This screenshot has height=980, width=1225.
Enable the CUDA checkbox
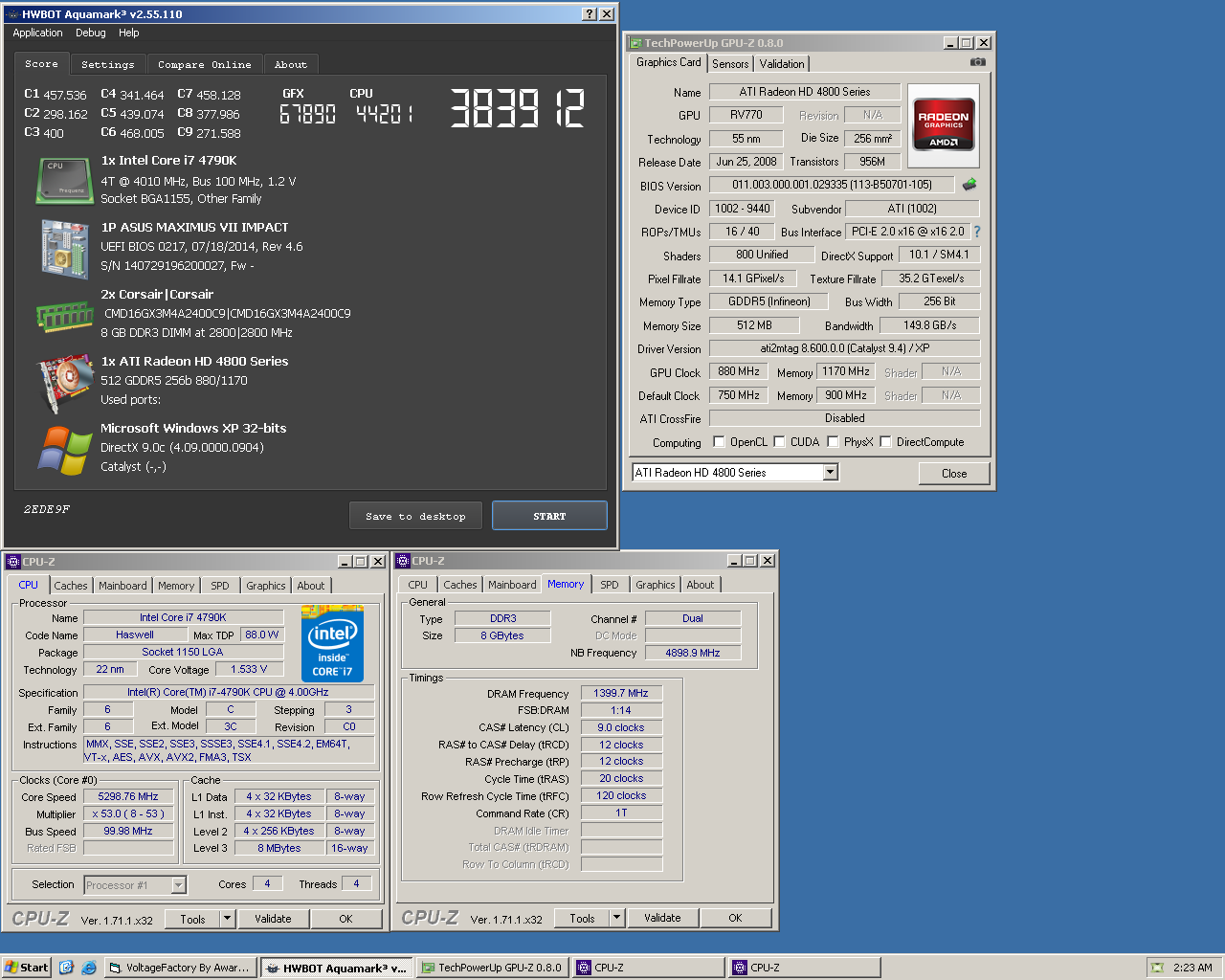[x=779, y=442]
